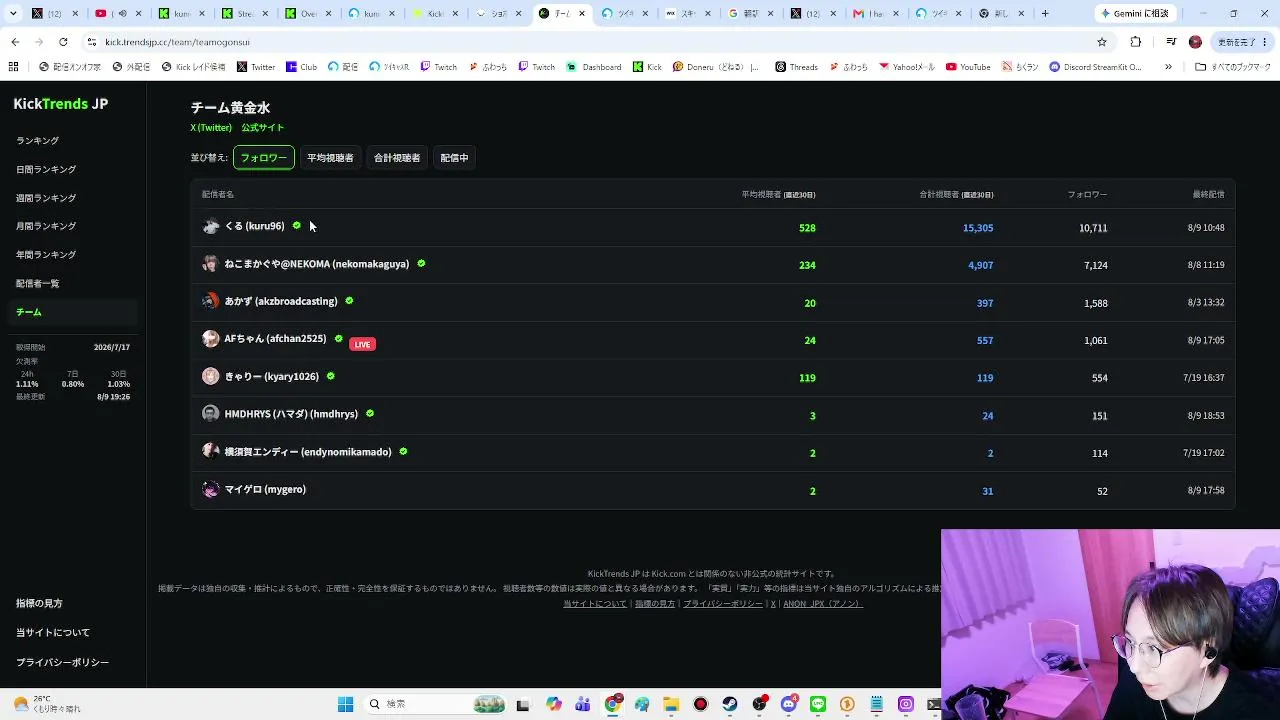Open Discord from the taskbar
Viewport: 1280px width, 720px height.
pos(789,704)
